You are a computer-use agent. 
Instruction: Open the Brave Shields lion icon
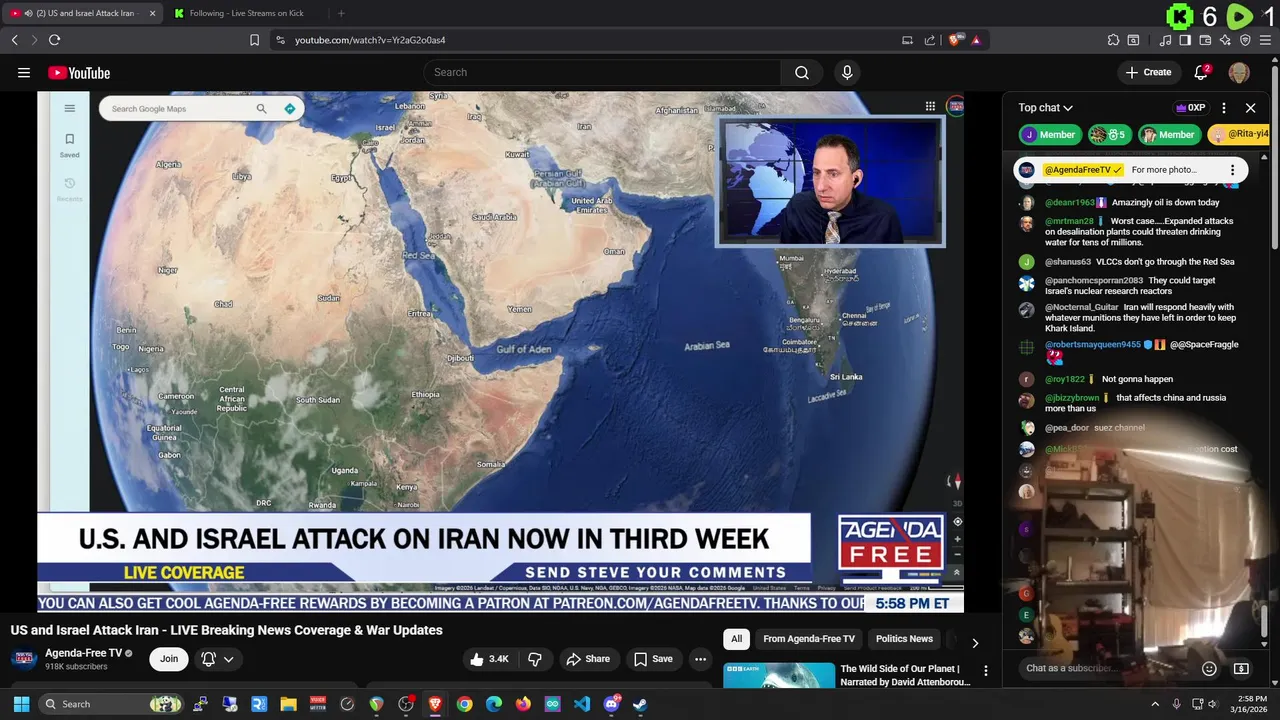956,40
